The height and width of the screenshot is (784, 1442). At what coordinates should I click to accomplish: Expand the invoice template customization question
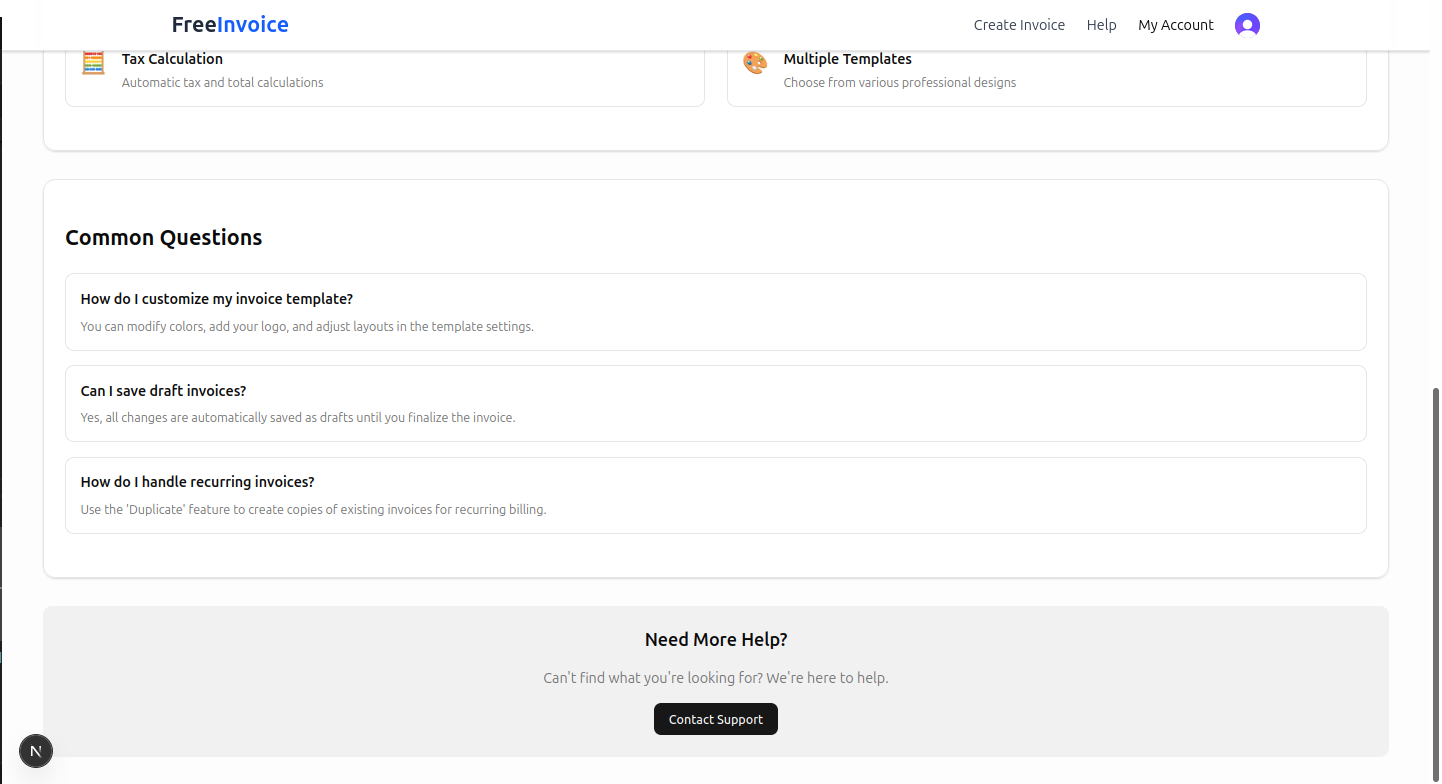click(715, 311)
